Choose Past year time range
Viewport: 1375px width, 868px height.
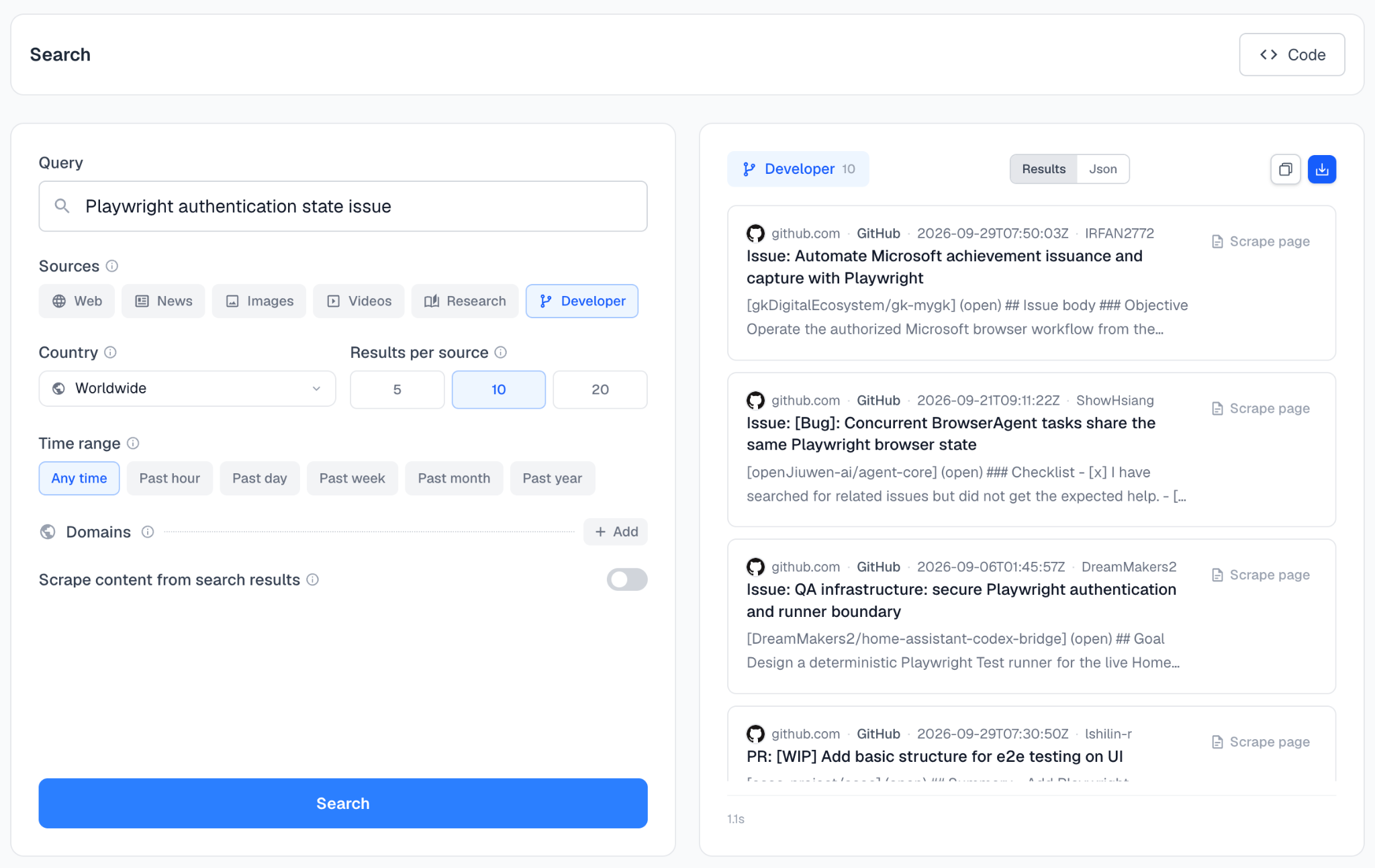coord(553,478)
